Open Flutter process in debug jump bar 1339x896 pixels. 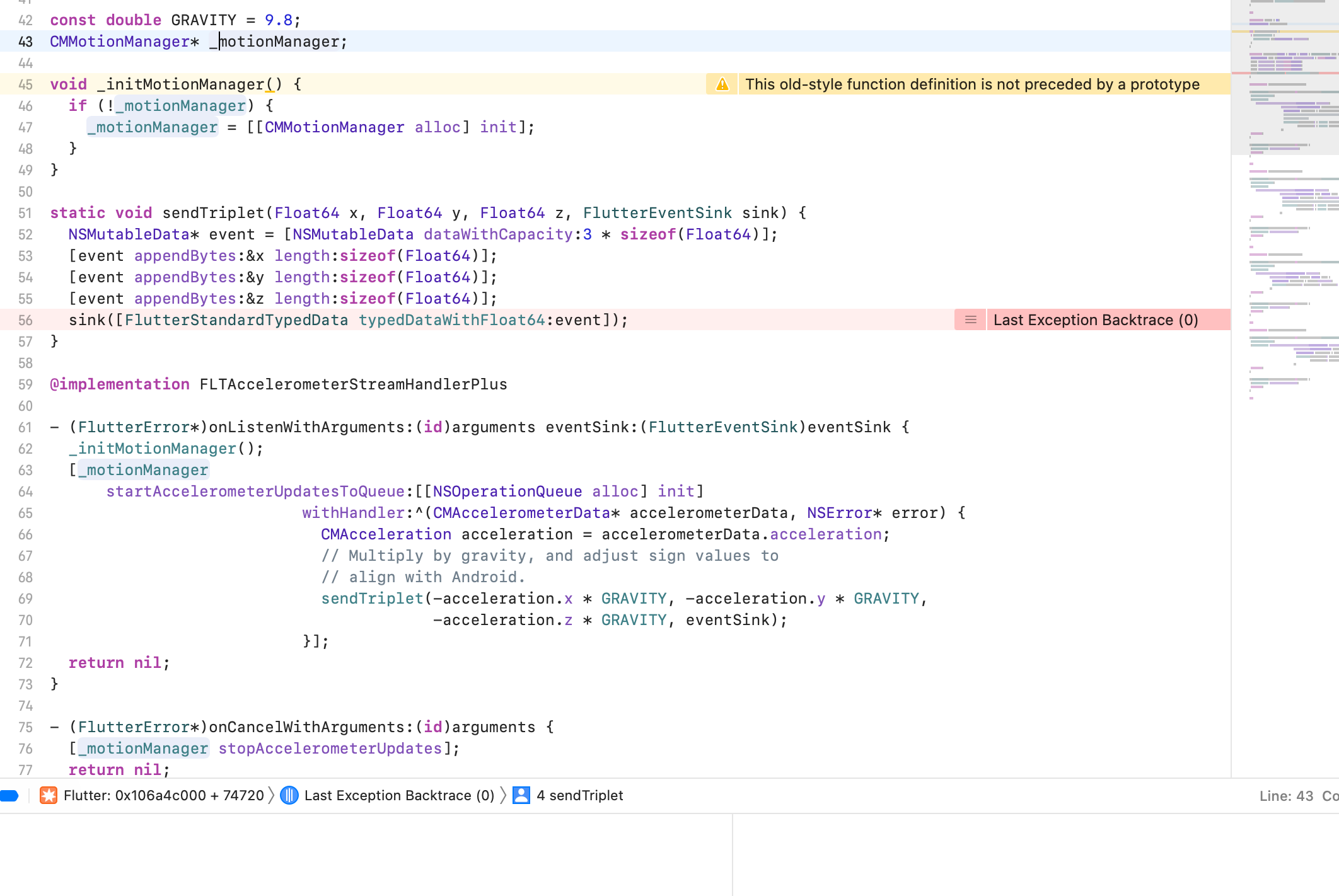(x=163, y=795)
